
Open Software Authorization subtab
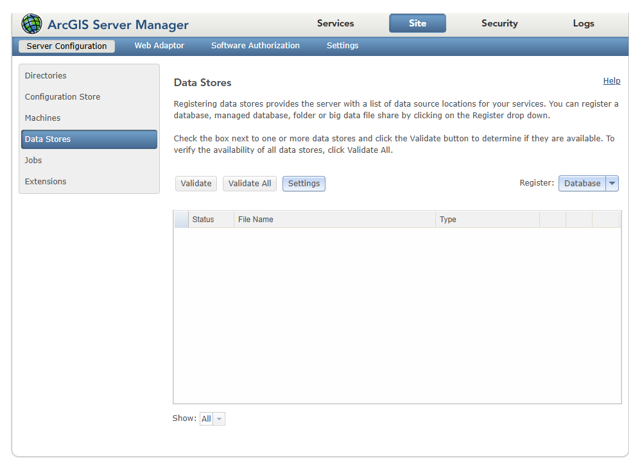point(256,46)
